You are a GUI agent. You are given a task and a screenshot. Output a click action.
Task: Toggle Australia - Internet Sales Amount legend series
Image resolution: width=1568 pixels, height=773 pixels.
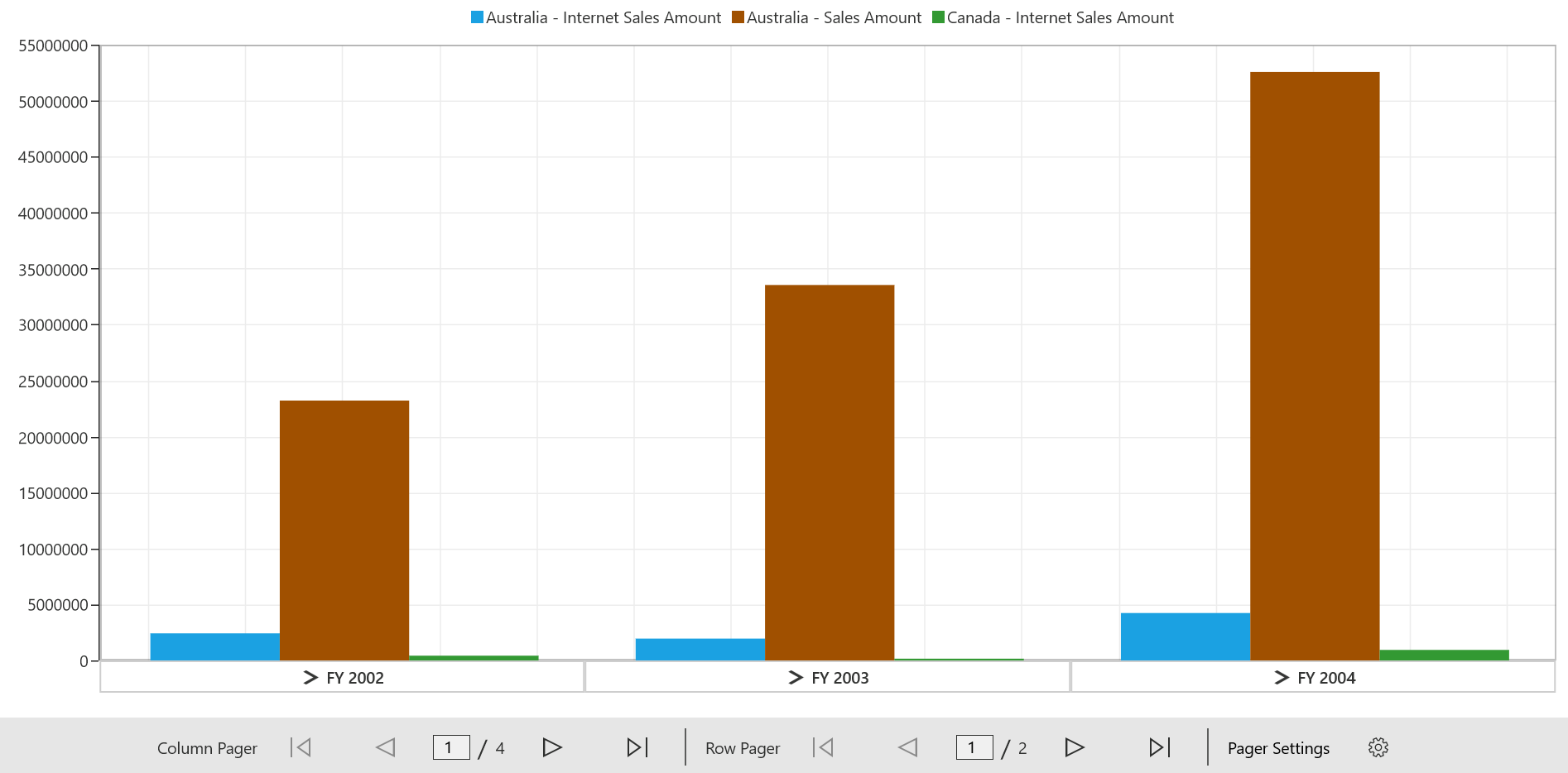(x=596, y=17)
